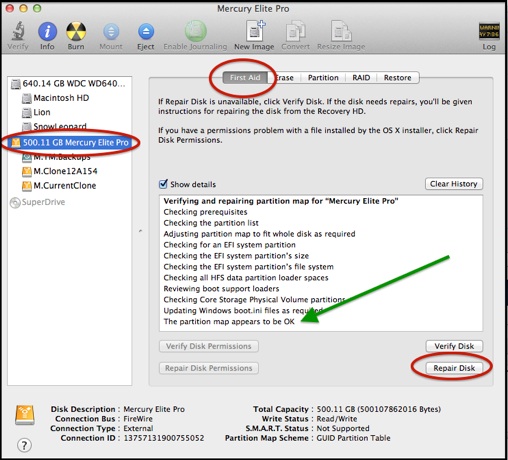
Task: Click the Convert toolbar icon
Action: pos(295,31)
